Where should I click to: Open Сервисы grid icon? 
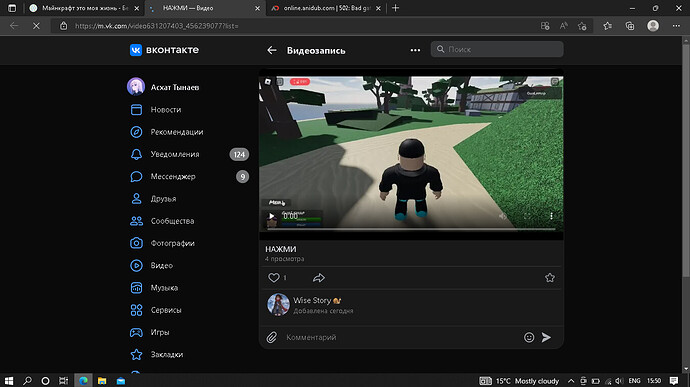coord(136,310)
